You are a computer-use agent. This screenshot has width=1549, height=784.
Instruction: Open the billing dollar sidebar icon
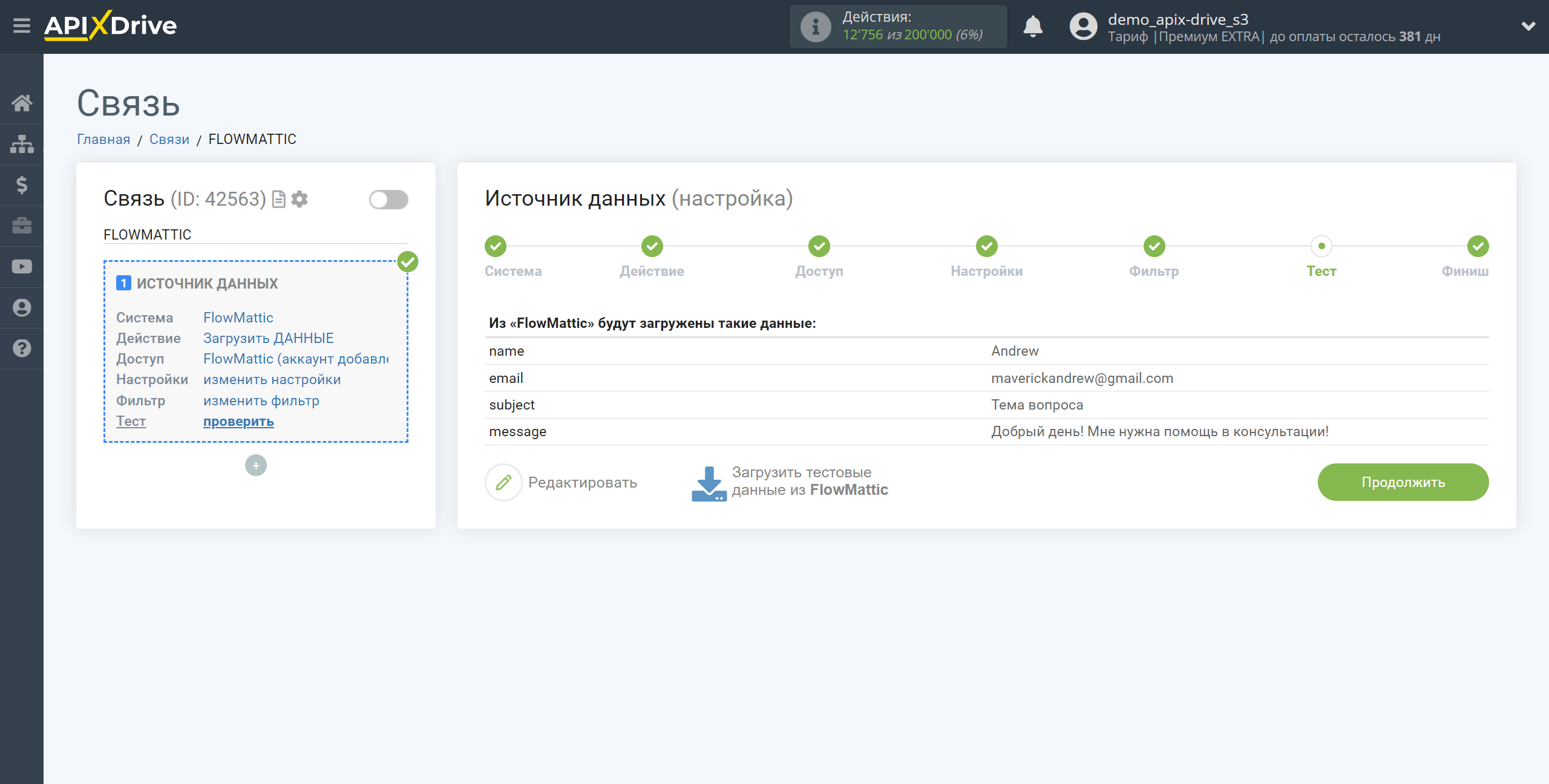point(22,185)
